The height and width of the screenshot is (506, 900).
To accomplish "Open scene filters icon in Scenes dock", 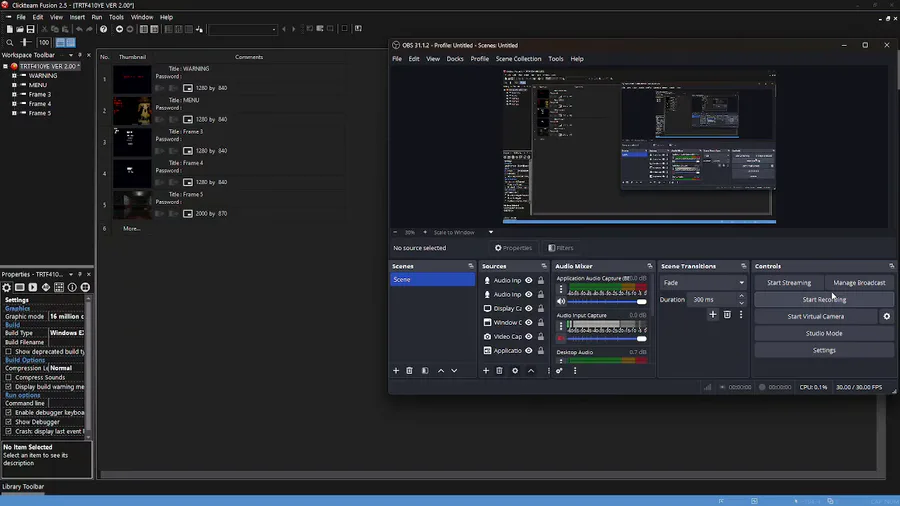I will pos(425,371).
